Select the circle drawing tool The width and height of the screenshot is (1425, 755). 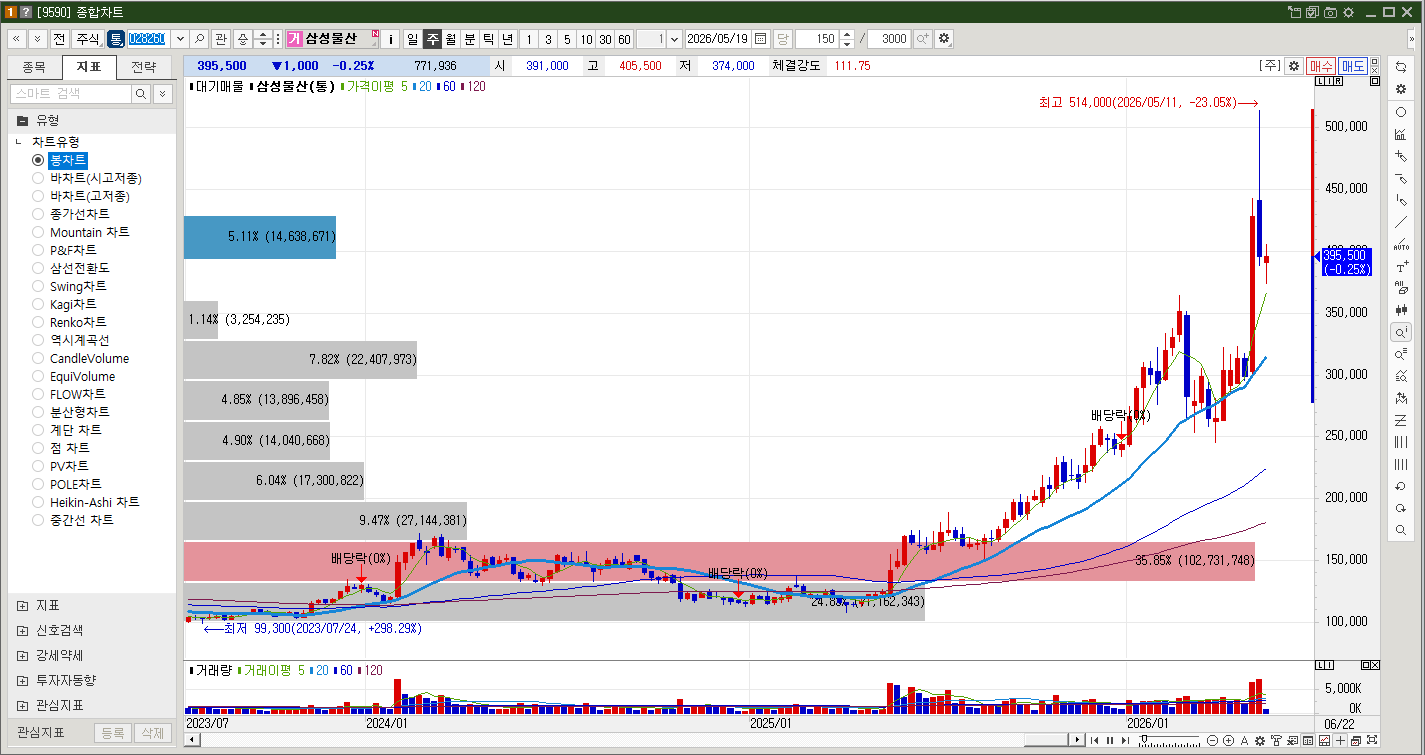[1400, 112]
